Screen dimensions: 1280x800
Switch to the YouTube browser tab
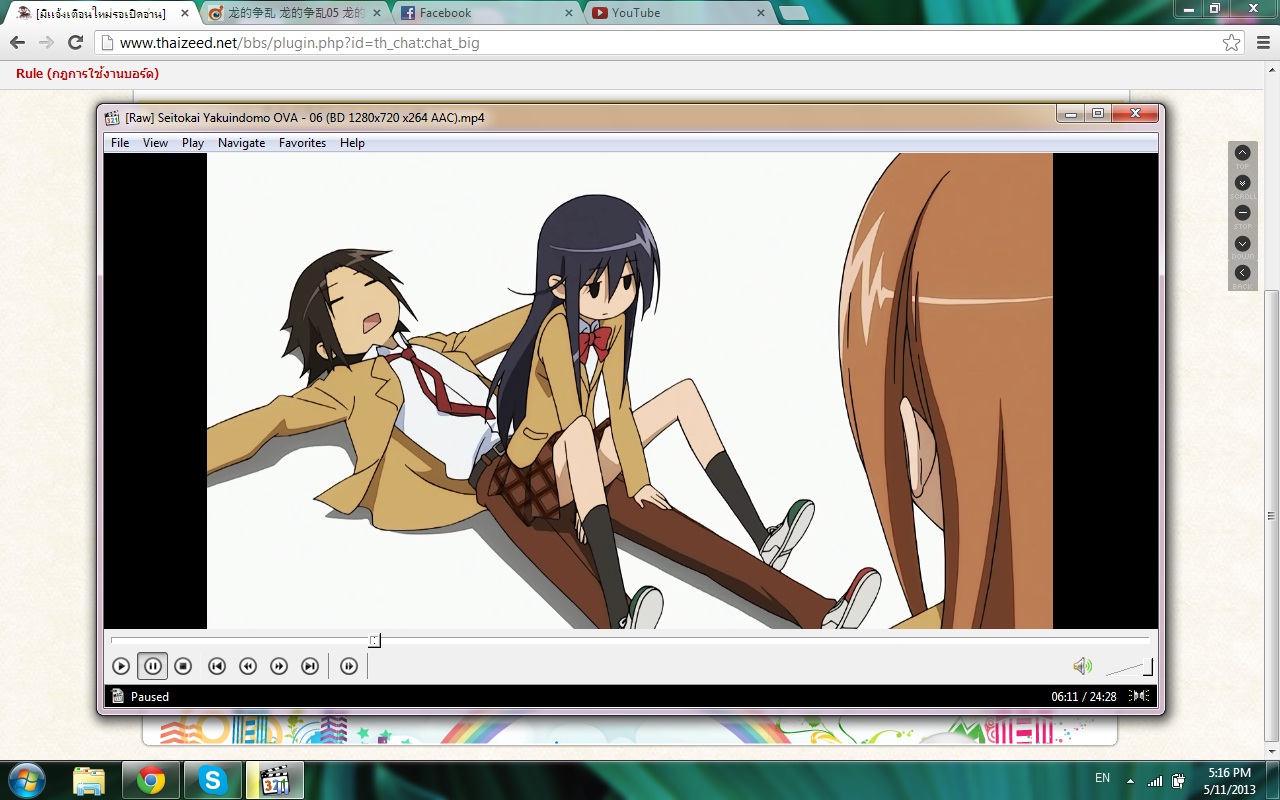pyautogui.click(x=678, y=13)
